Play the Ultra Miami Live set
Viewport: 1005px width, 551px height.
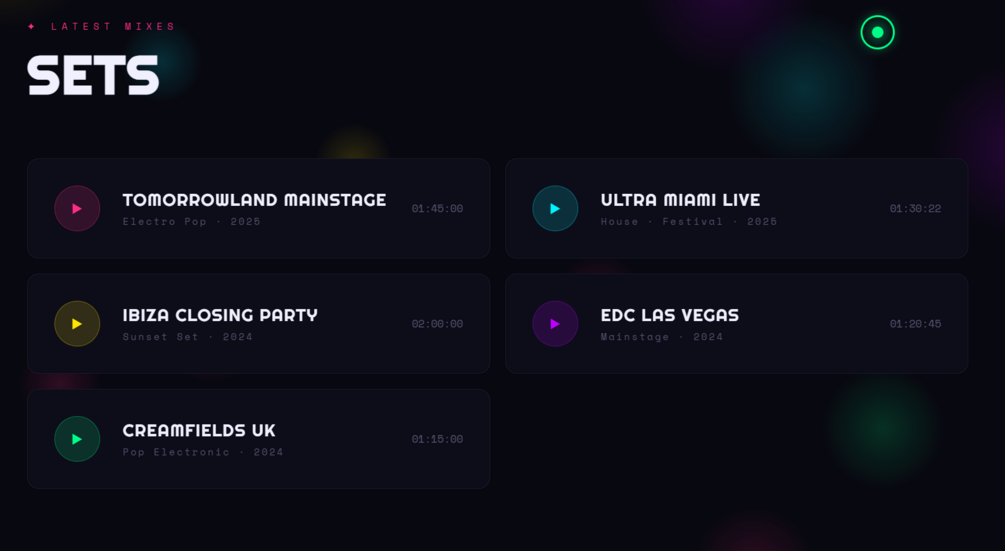[555, 208]
